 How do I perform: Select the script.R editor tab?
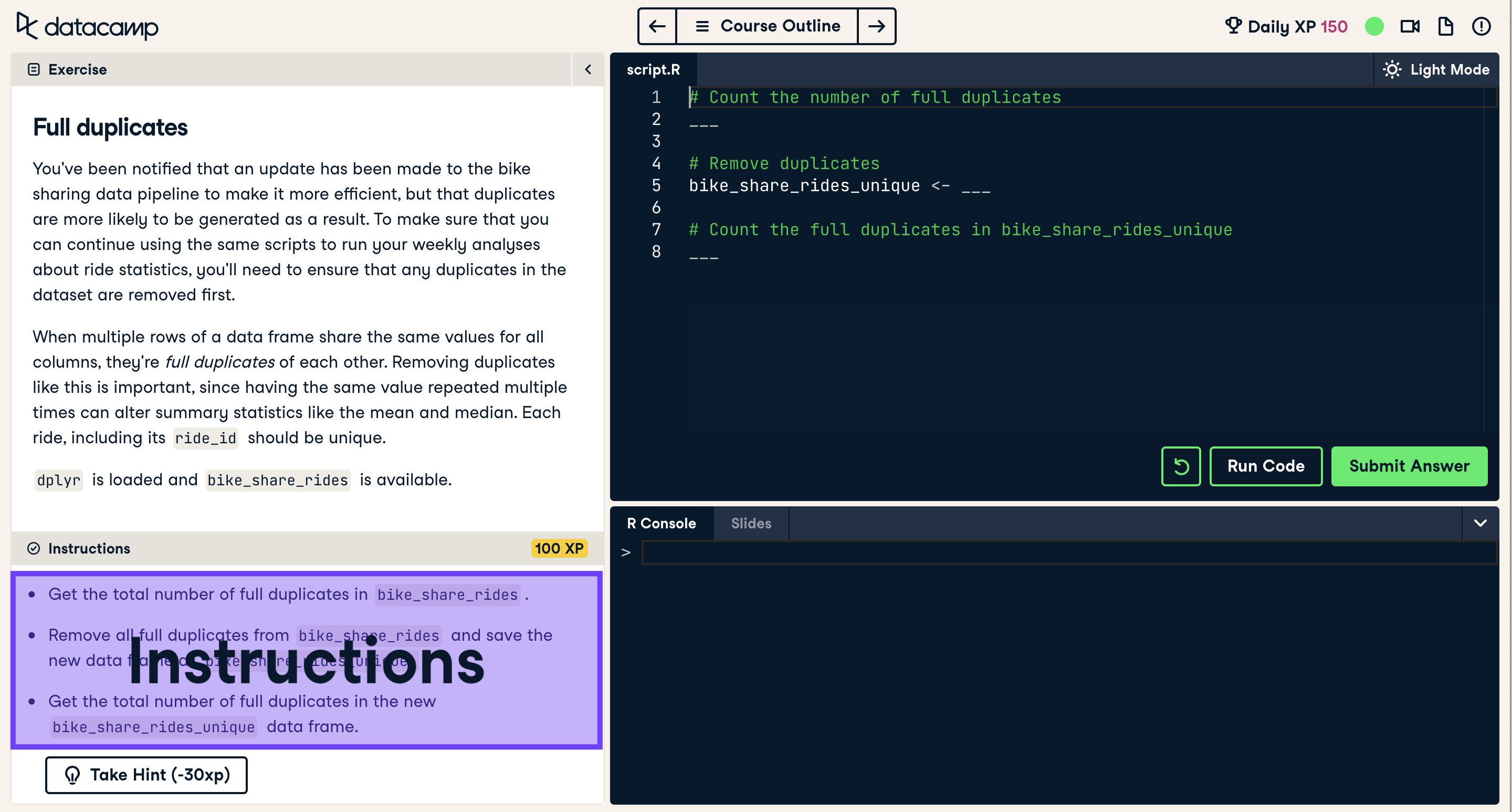tap(653, 69)
